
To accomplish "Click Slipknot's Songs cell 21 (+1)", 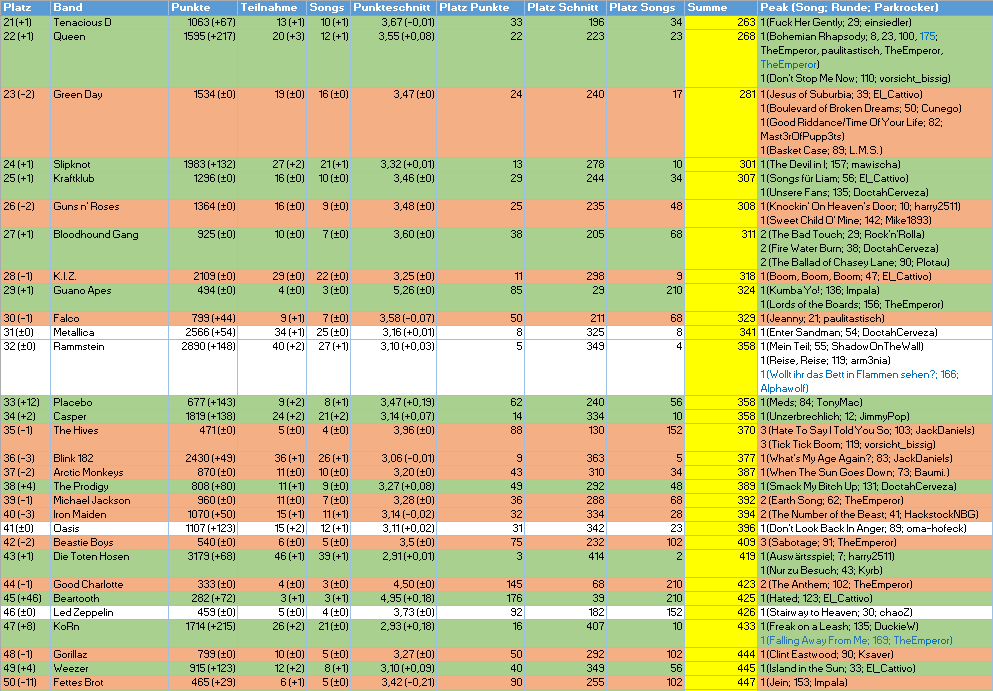I will pos(329,164).
